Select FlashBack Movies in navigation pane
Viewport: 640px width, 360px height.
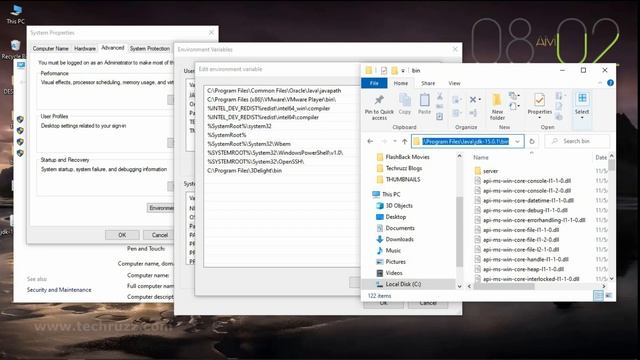[407, 157]
